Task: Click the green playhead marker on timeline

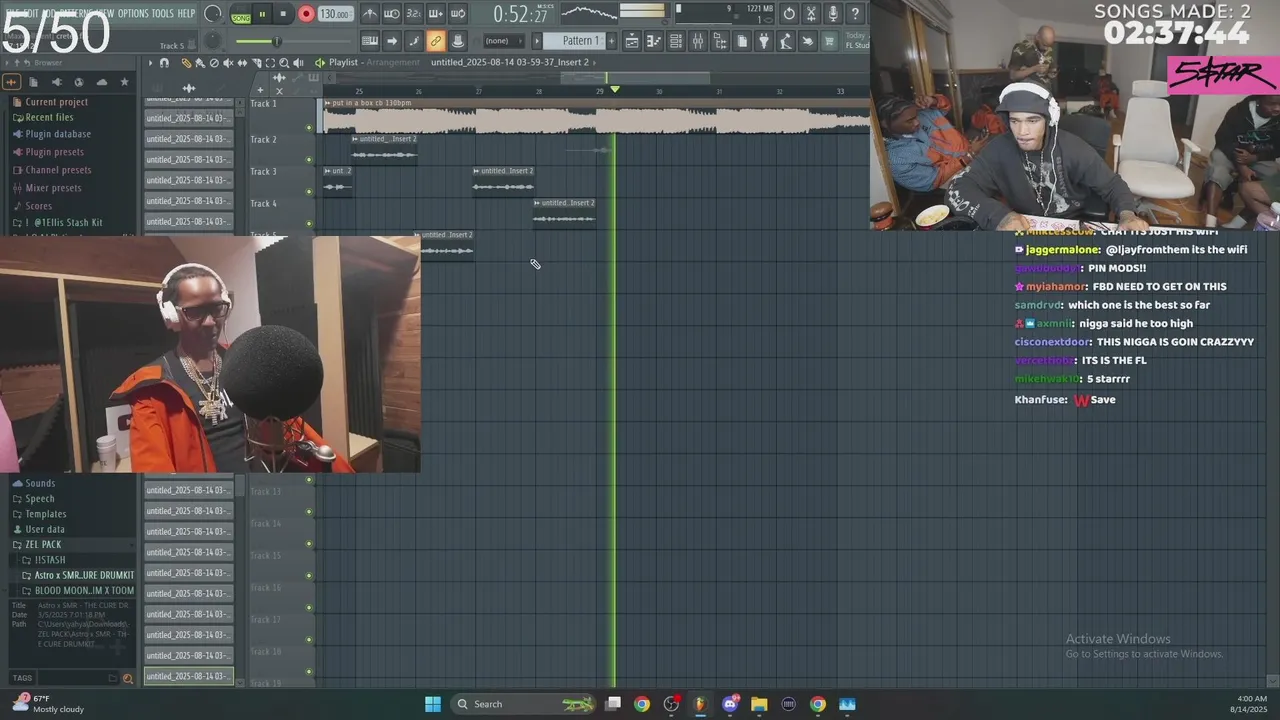Action: (615, 90)
